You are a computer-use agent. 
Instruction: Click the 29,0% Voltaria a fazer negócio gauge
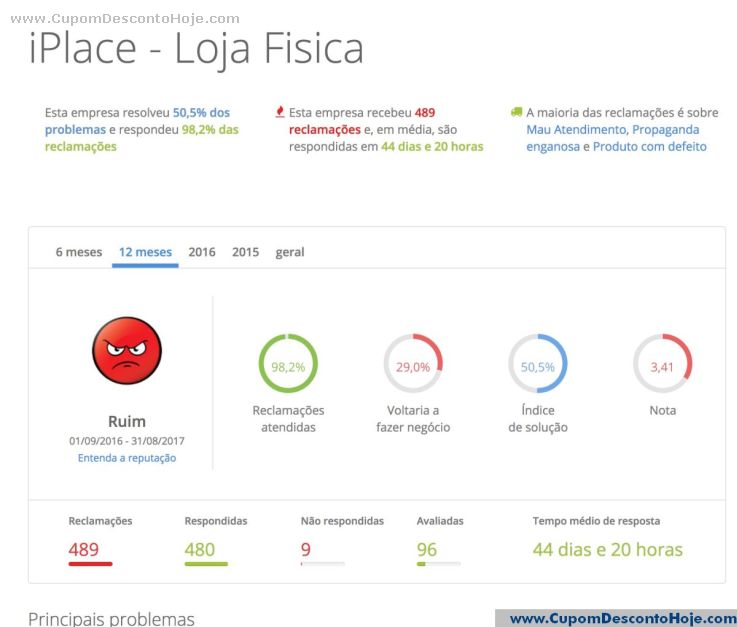pyautogui.click(x=413, y=363)
